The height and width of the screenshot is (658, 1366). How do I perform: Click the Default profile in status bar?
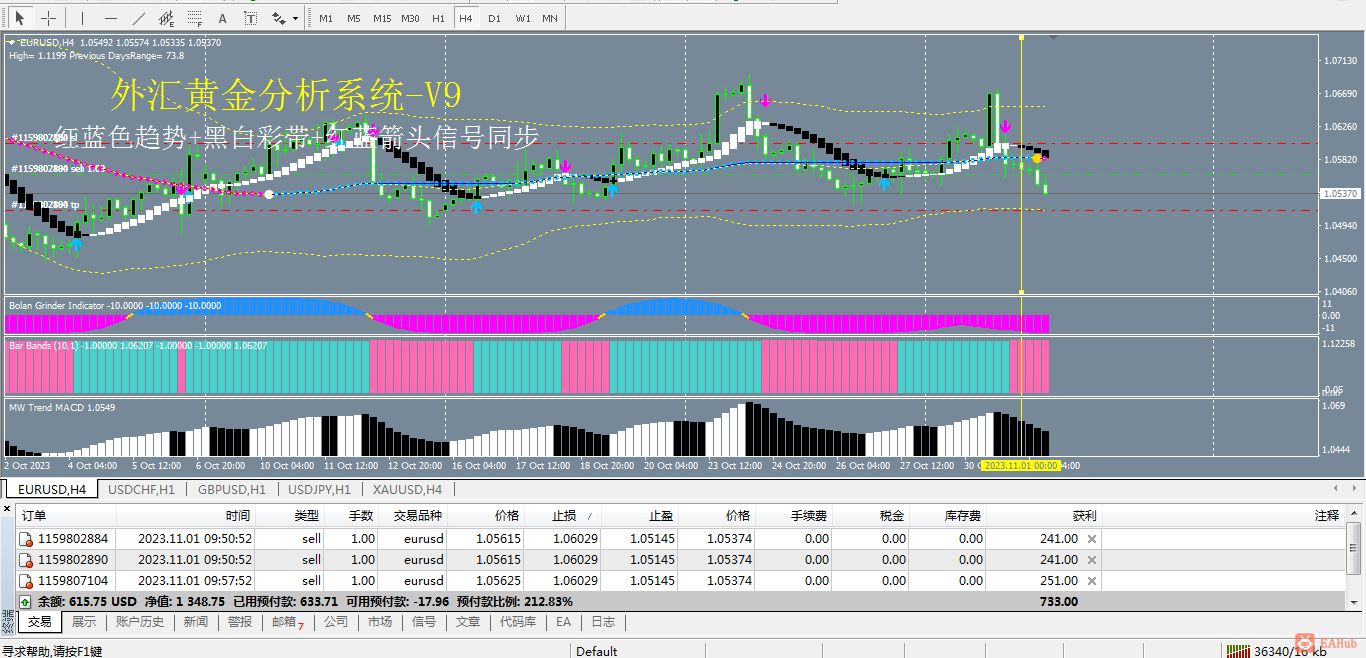point(597,651)
